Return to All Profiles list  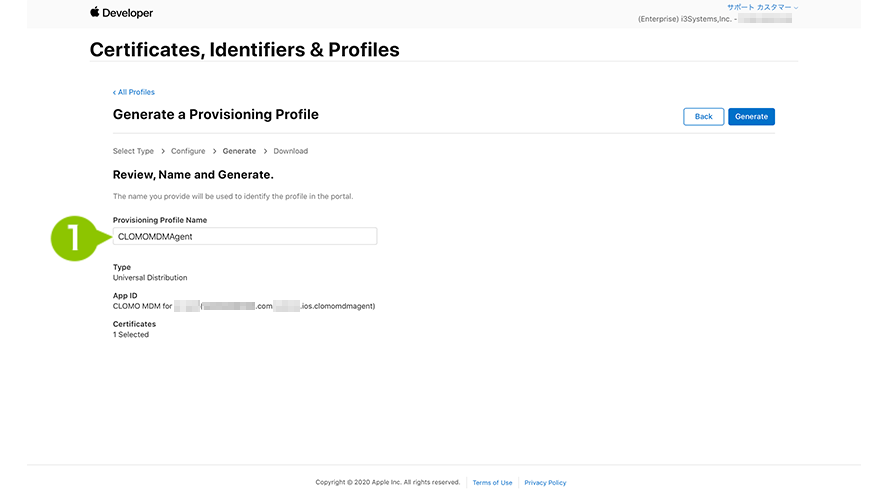point(136,92)
